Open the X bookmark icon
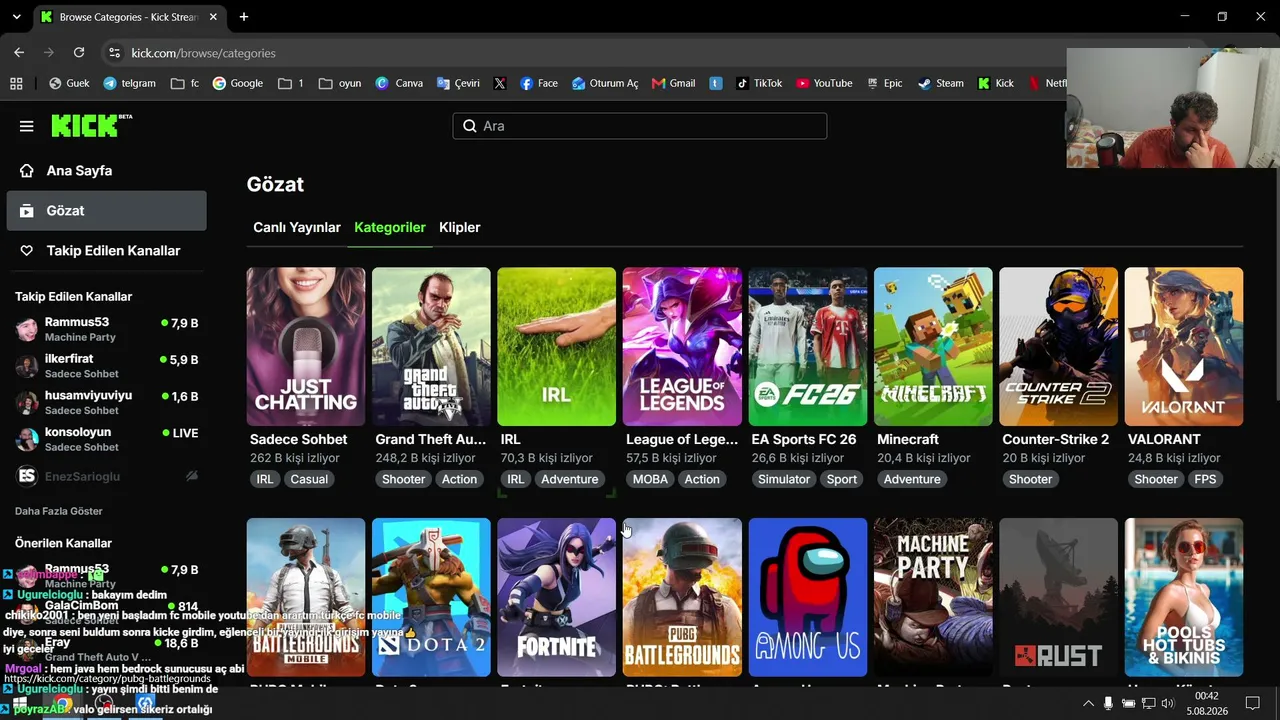Screen dimensions: 1280x720 coord(500,83)
